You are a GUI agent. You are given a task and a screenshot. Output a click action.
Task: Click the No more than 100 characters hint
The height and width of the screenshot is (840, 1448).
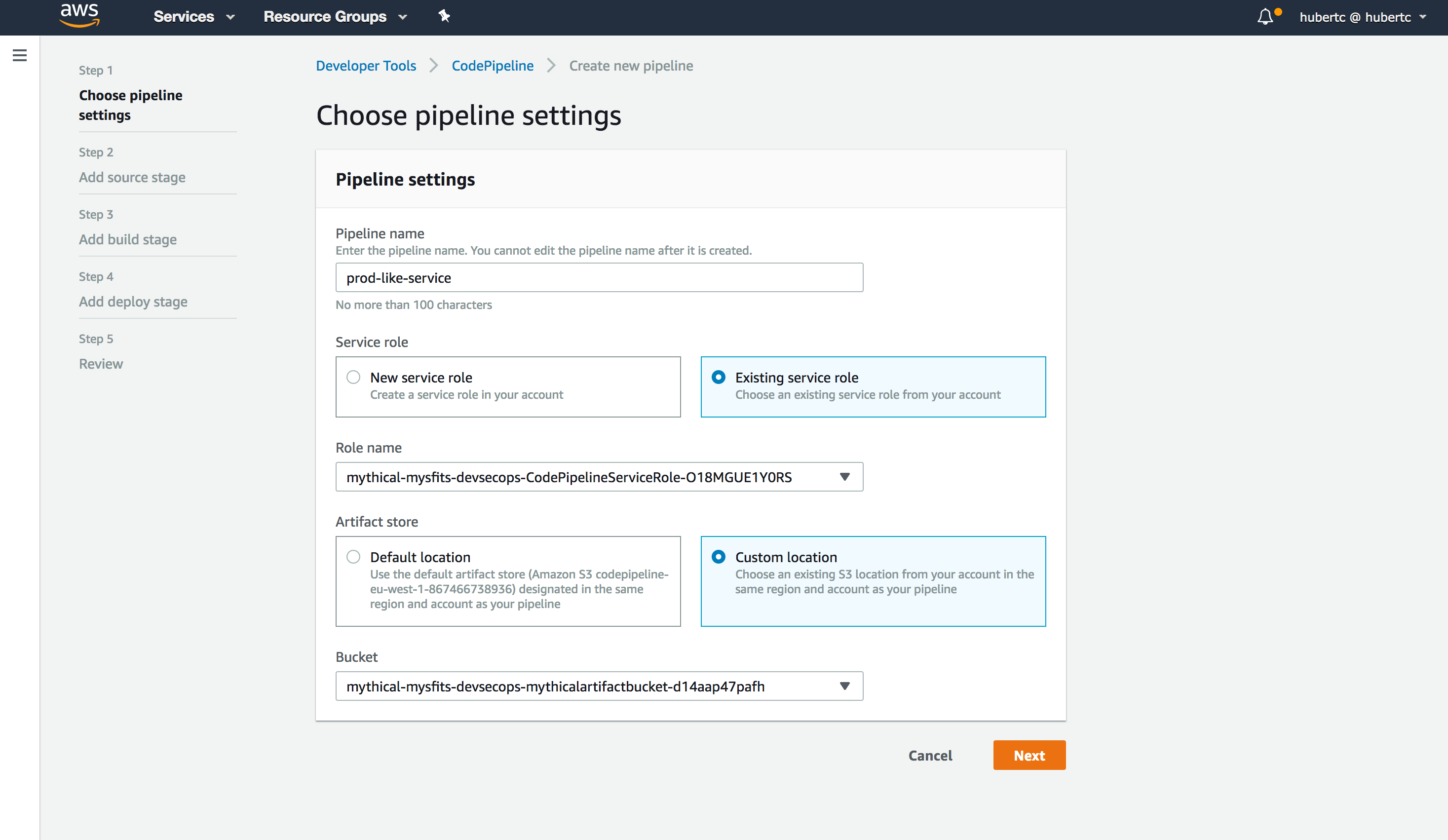pos(414,305)
